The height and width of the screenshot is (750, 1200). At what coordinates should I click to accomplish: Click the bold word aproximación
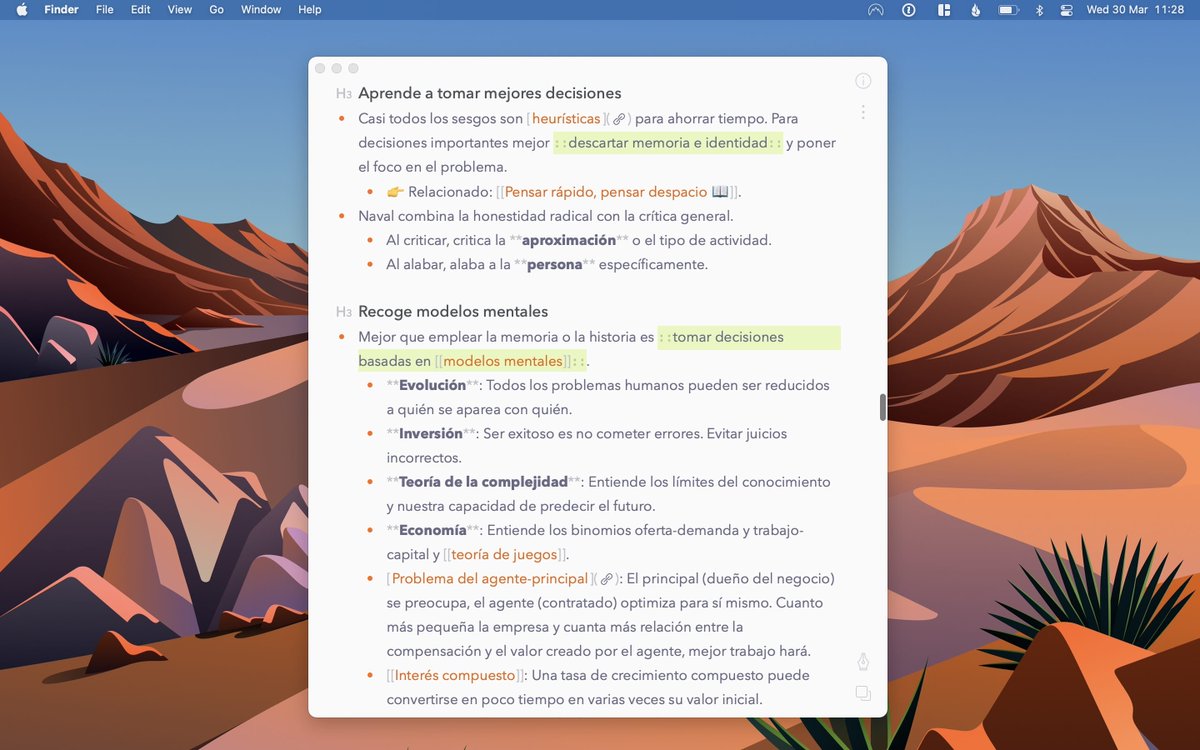569,240
